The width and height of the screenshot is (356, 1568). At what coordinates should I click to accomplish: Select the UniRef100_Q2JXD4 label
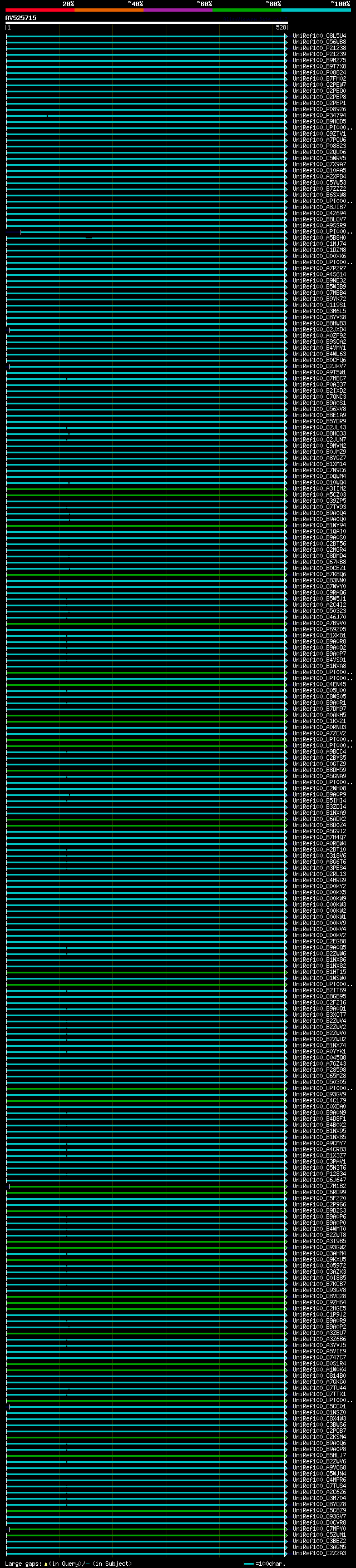tap(319, 330)
